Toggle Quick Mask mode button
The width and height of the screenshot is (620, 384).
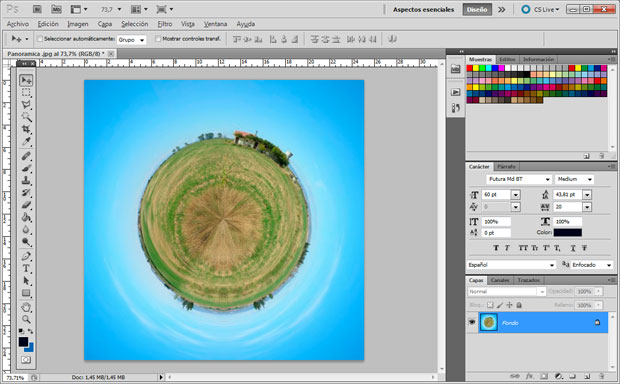[26, 359]
